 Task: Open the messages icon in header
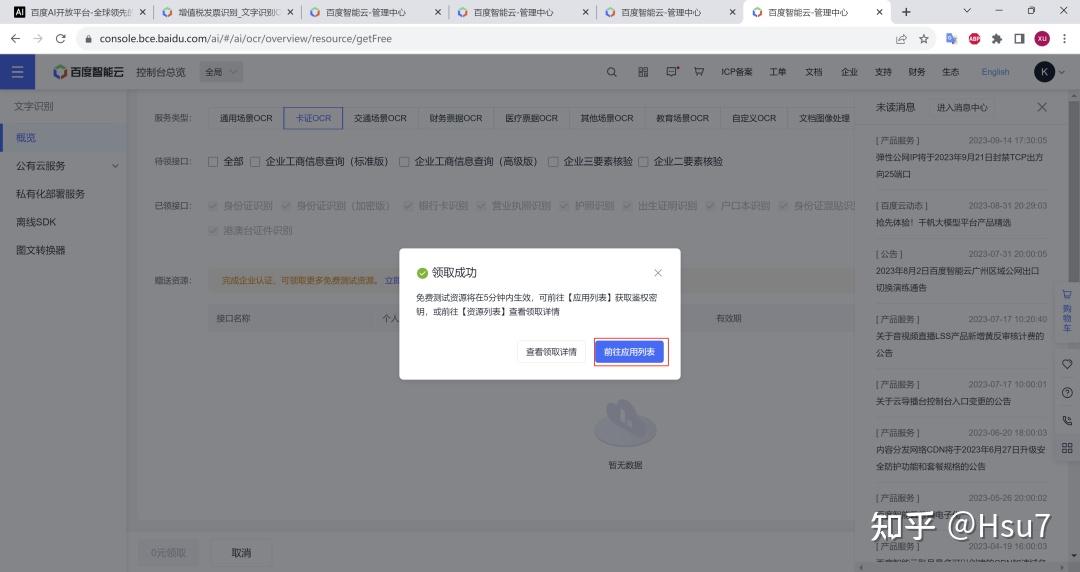coord(672,72)
